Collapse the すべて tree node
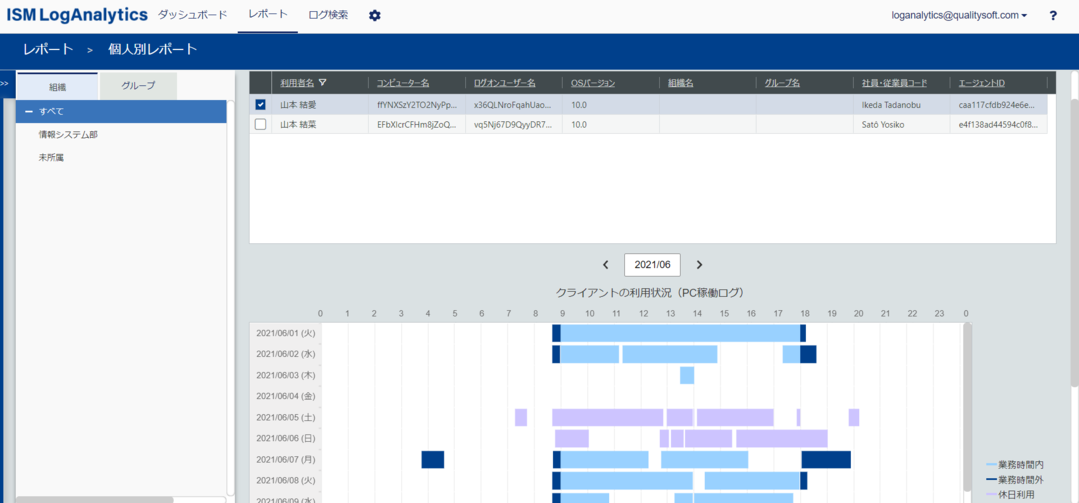1079x503 pixels. 30,111
